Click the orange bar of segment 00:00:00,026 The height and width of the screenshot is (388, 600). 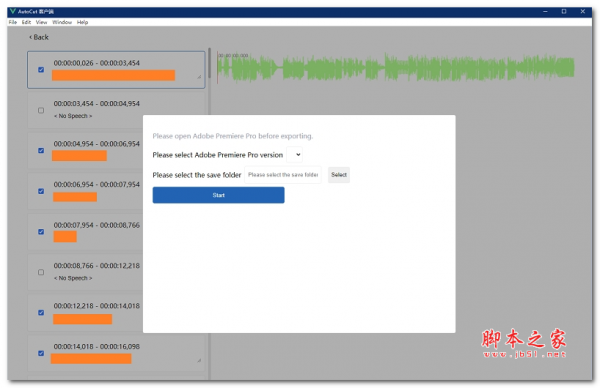pos(114,75)
